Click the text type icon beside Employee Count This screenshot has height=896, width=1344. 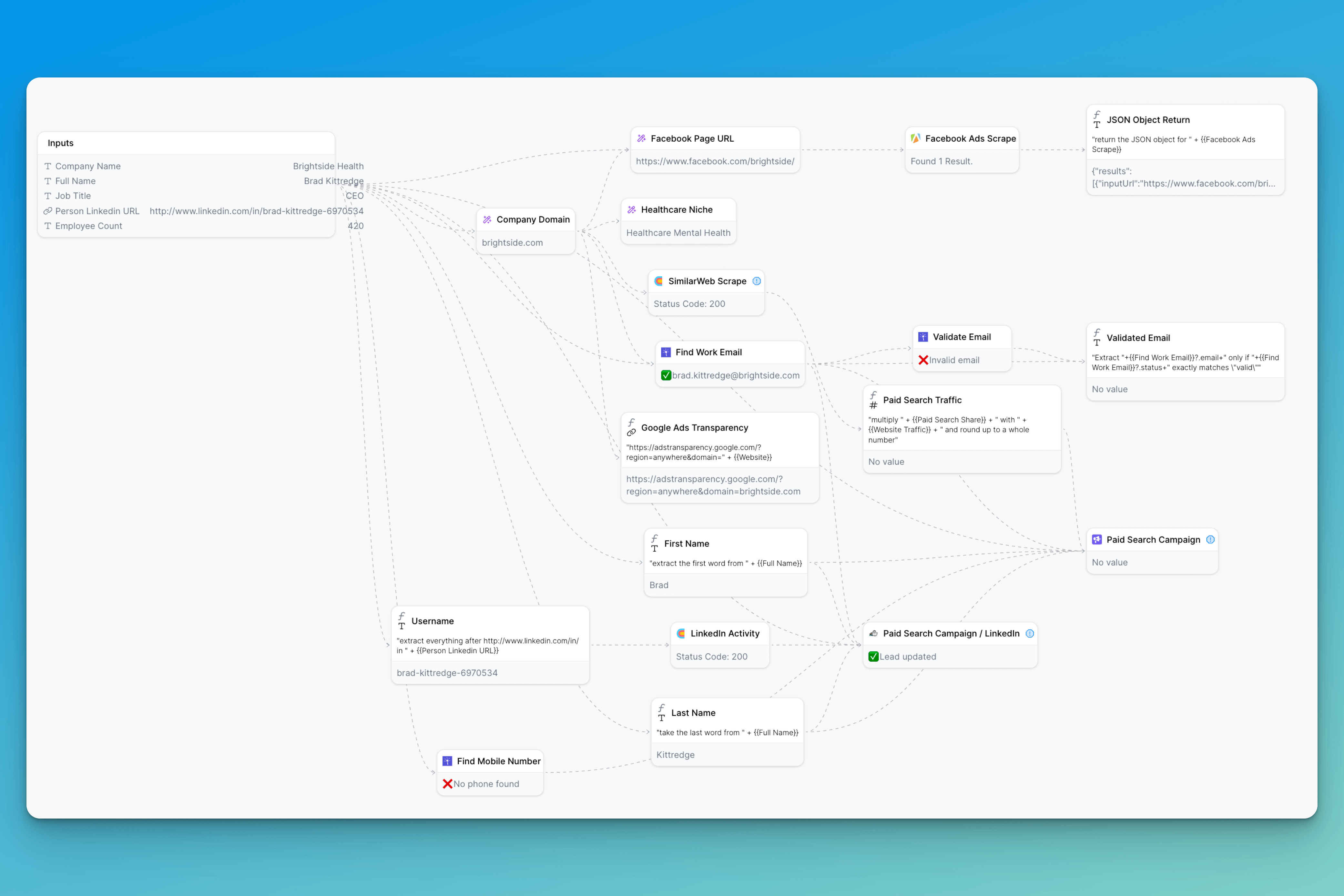(48, 226)
